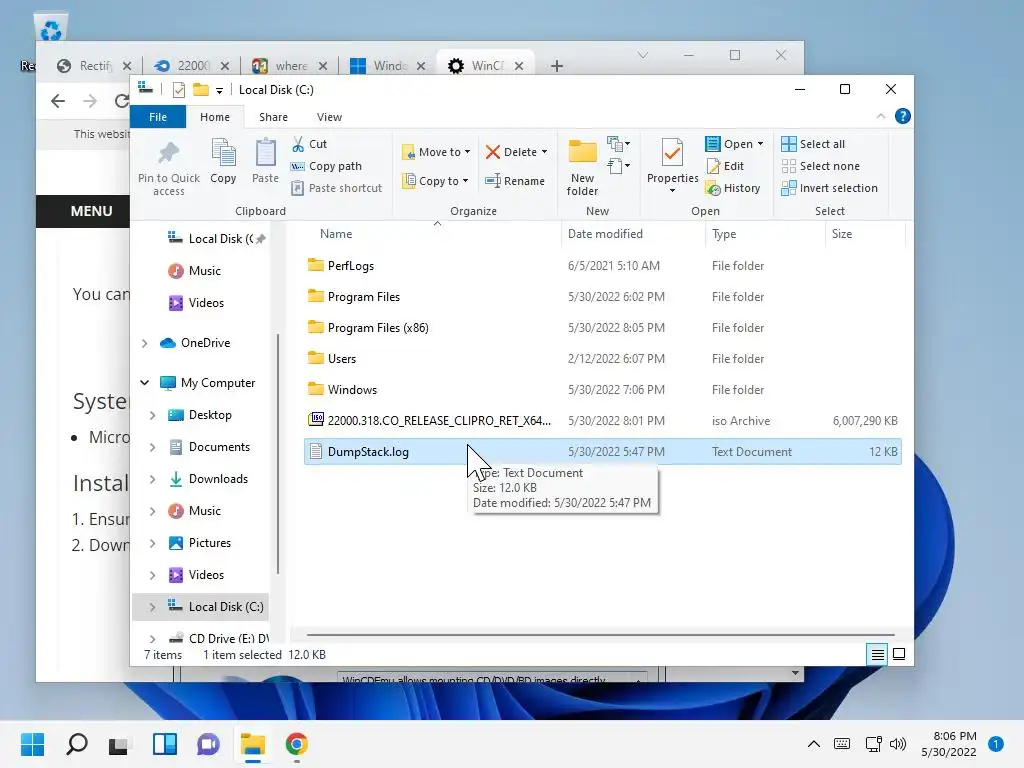Open Google Chrome from taskbar
The width and height of the screenshot is (1024, 768).
point(296,744)
